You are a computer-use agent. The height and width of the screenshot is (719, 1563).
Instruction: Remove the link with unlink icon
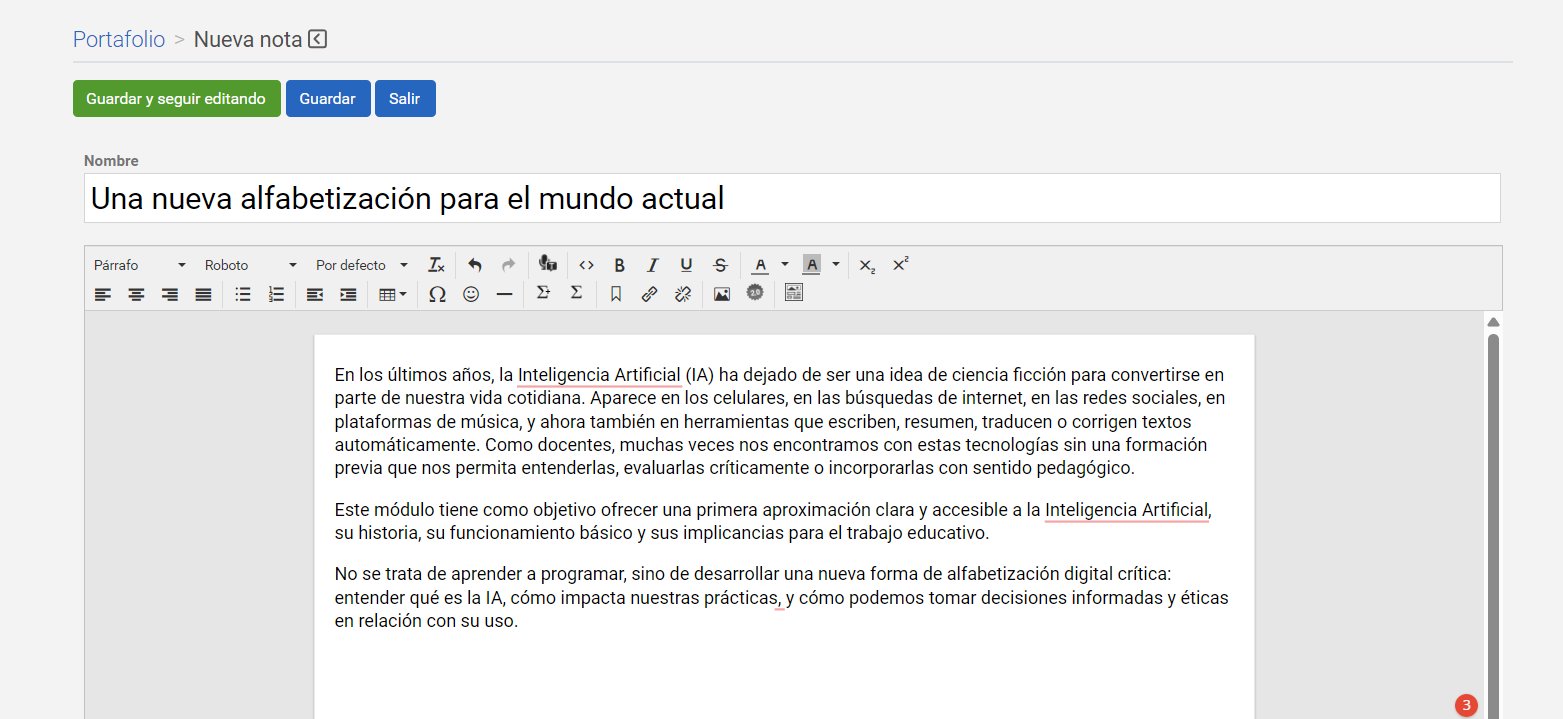click(682, 294)
